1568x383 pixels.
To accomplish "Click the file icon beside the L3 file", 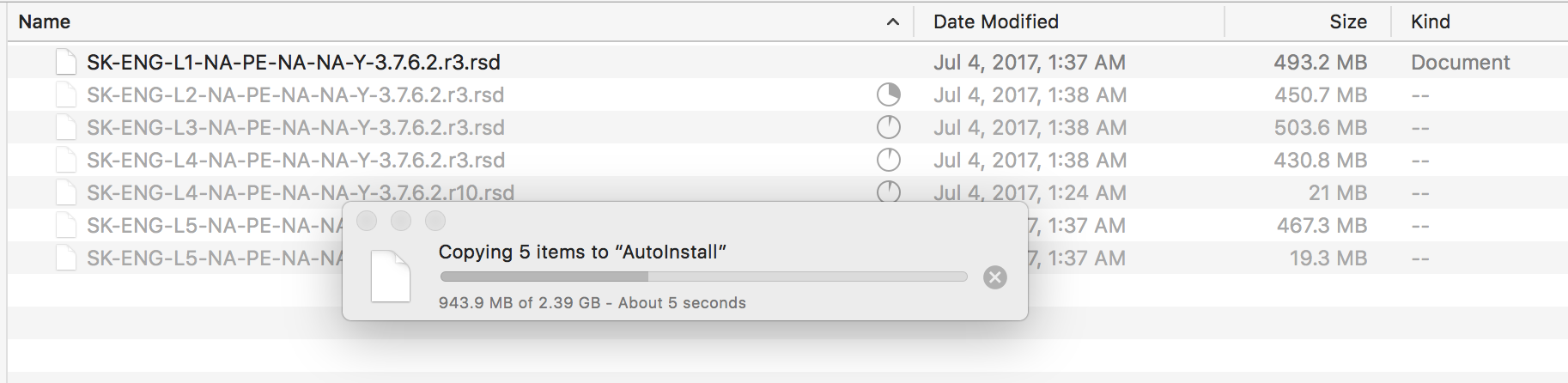I will click(66, 128).
